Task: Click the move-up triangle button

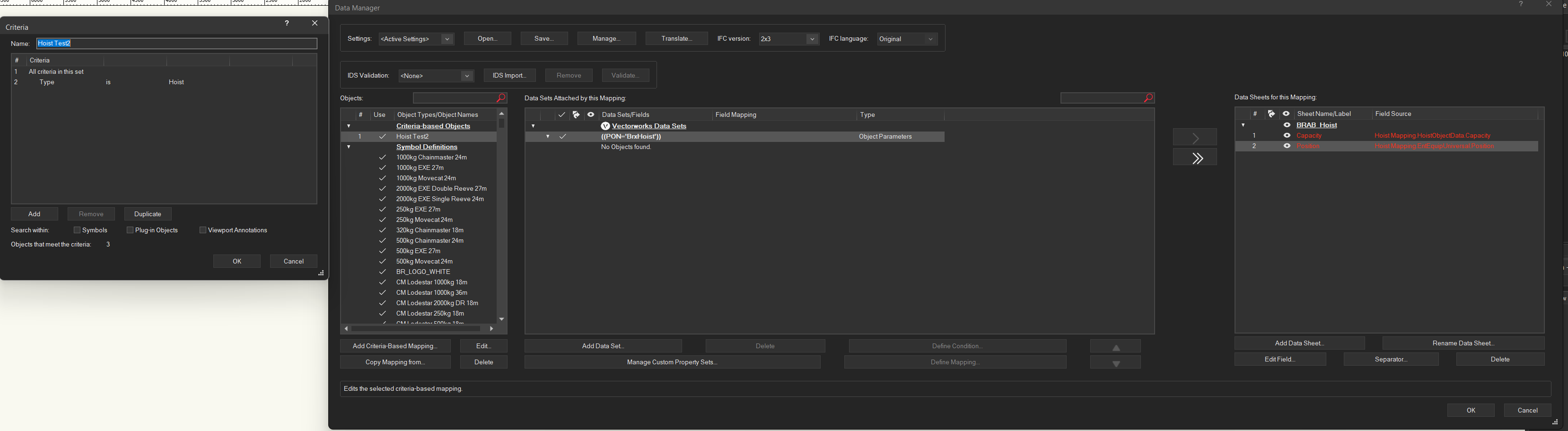Action: (1115, 347)
